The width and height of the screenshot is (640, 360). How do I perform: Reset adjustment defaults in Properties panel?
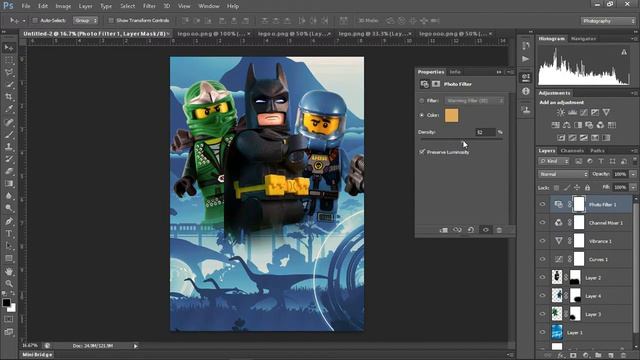coord(471,230)
